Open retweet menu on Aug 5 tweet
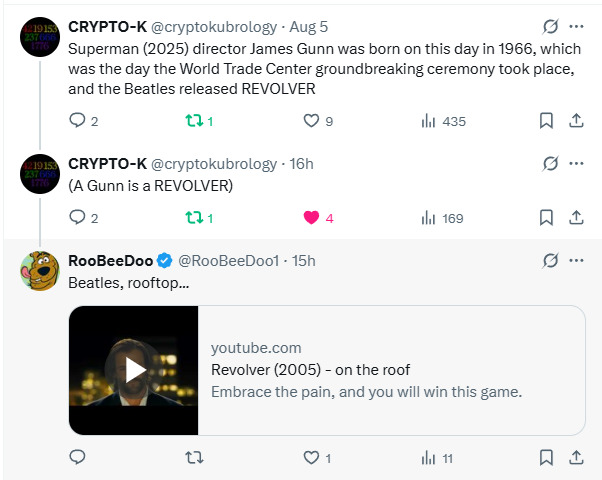The width and height of the screenshot is (602, 480). coord(195,121)
